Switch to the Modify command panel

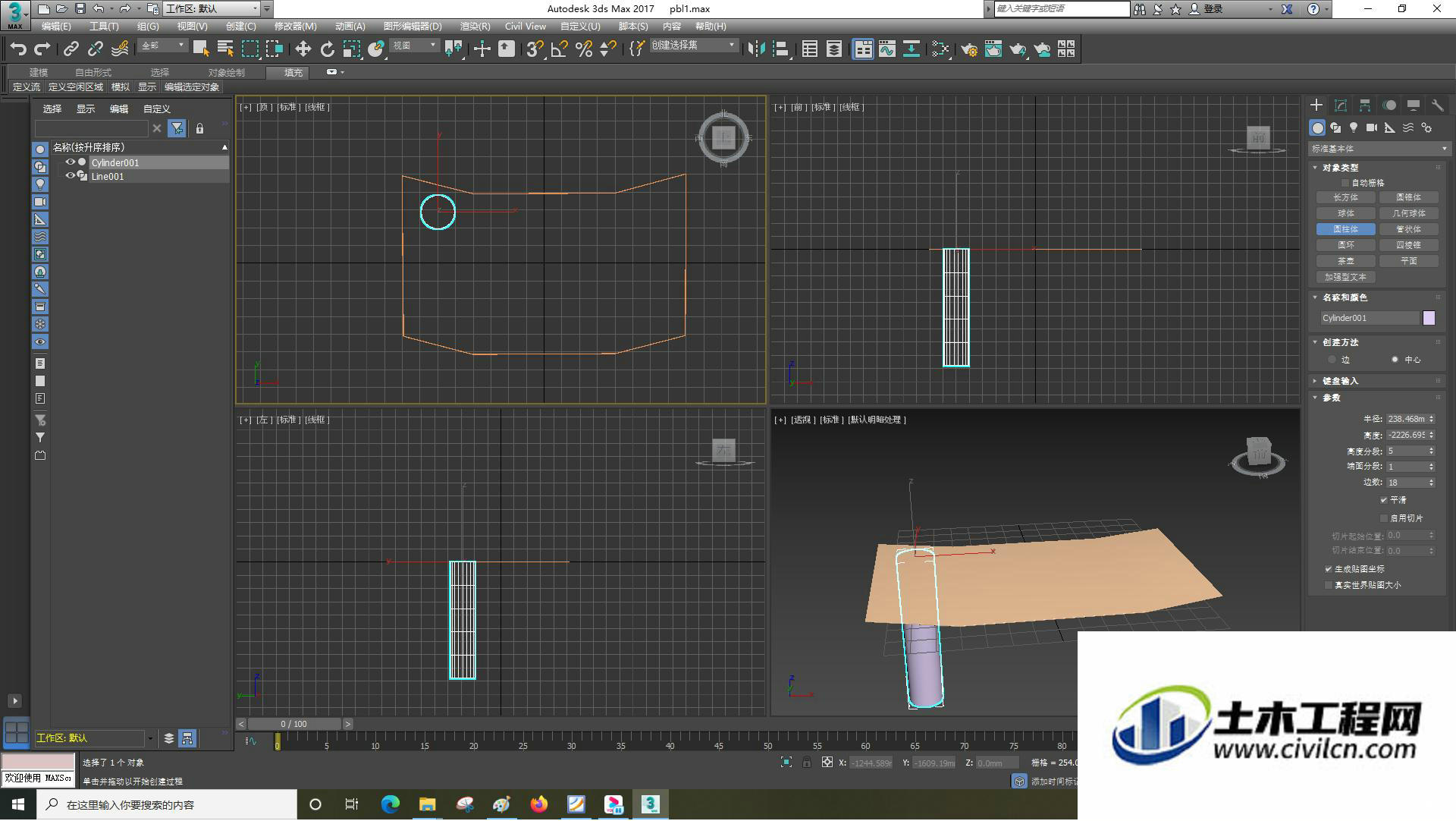point(1341,105)
